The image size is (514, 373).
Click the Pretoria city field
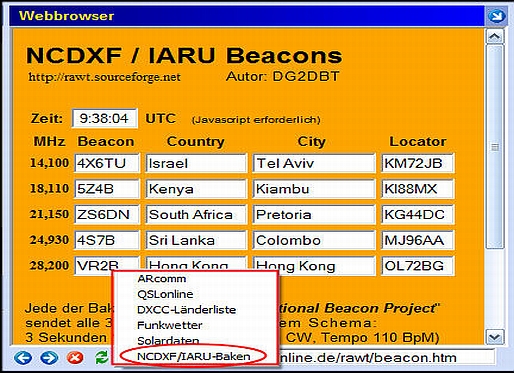[x=314, y=215]
